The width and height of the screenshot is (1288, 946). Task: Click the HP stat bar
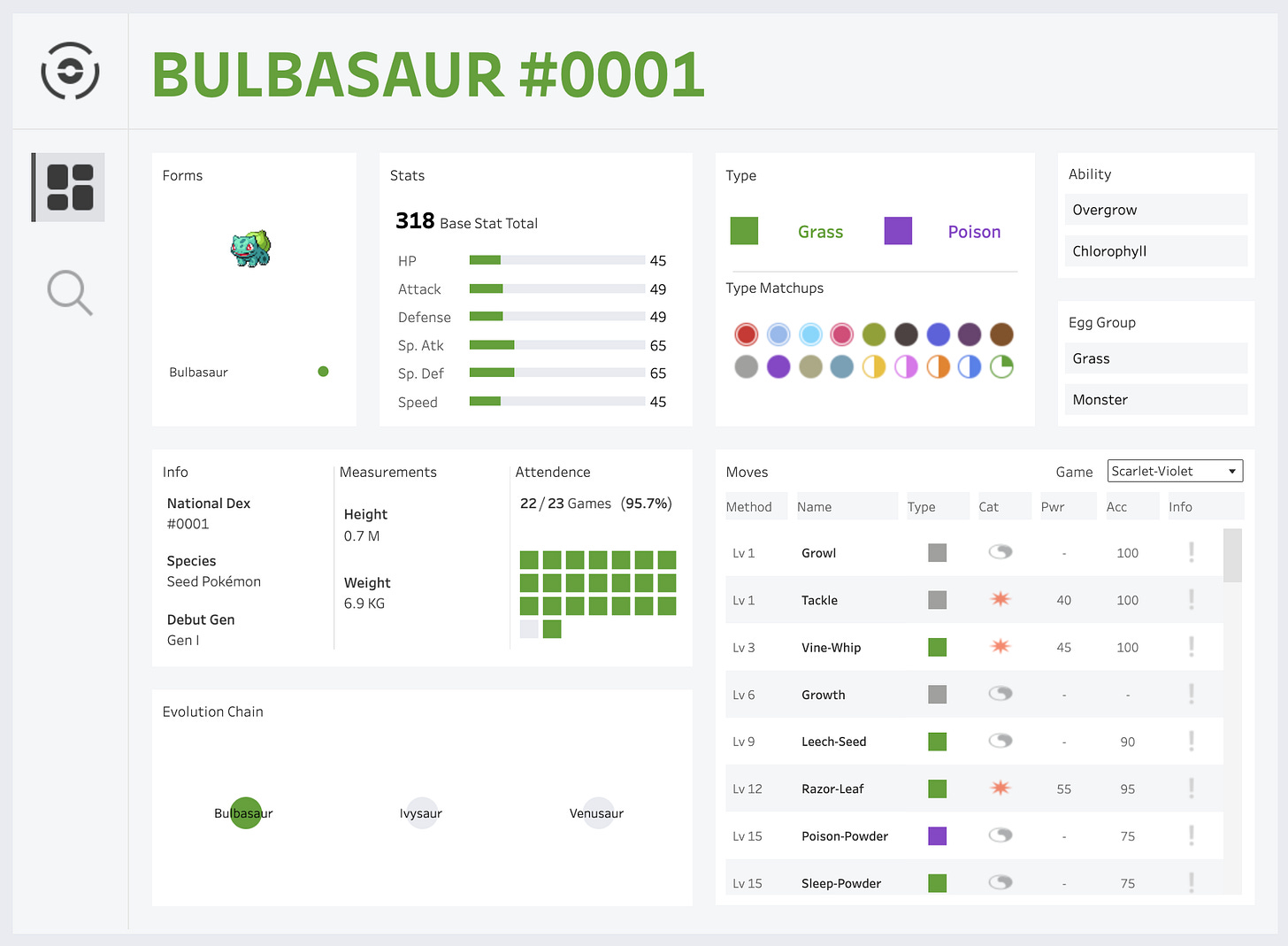(x=557, y=260)
